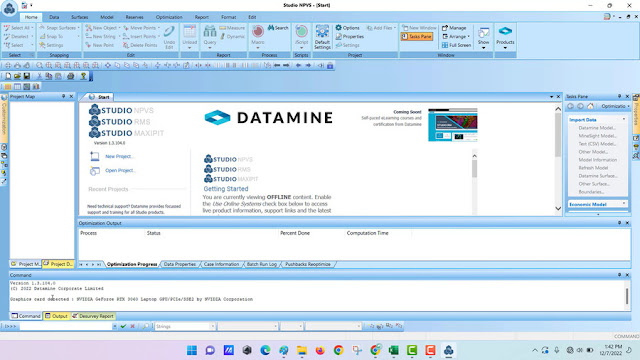The image size is (640, 360).
Task: Open the Unload button in the ribbon
Action: (189, 37)
